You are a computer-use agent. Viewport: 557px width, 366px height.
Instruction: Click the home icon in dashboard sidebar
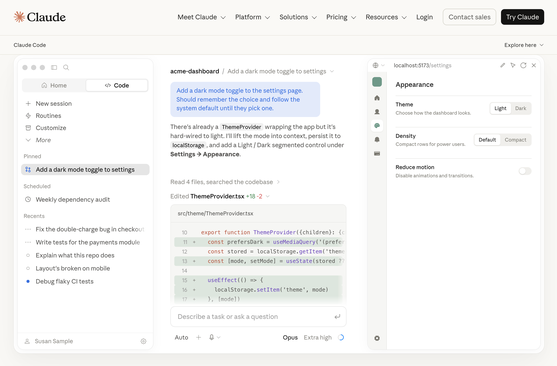(377, 98)
